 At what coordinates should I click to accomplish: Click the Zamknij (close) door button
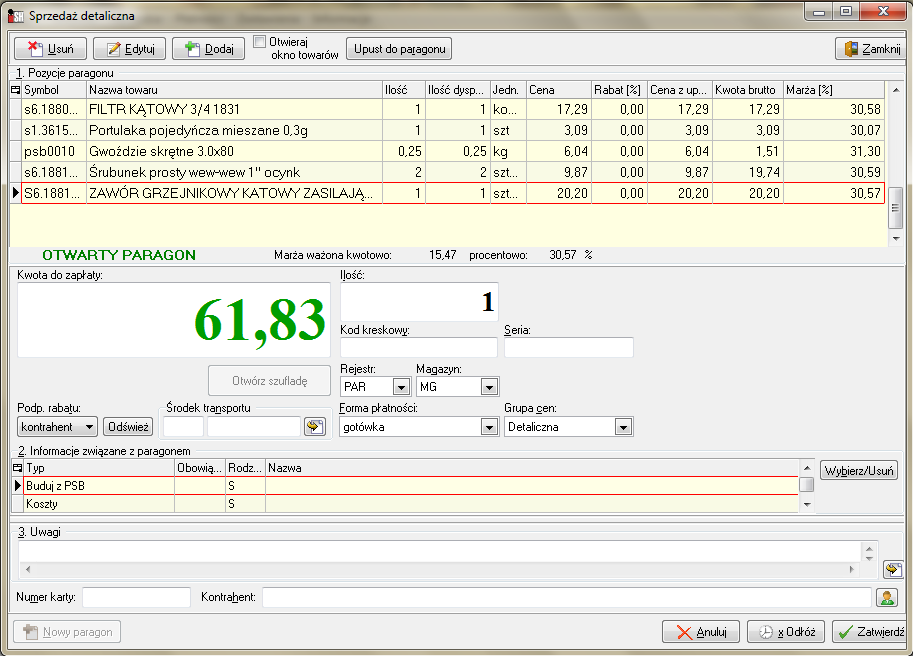coord(871,49)
